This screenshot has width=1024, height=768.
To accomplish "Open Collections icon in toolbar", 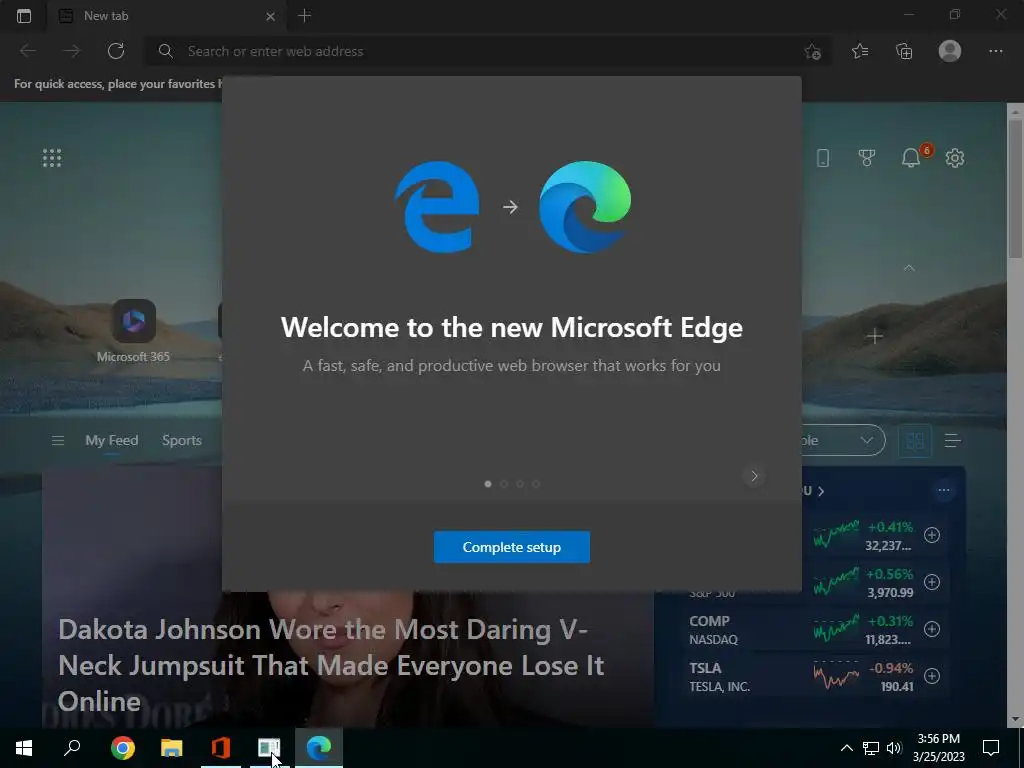I will click(904, 51).
